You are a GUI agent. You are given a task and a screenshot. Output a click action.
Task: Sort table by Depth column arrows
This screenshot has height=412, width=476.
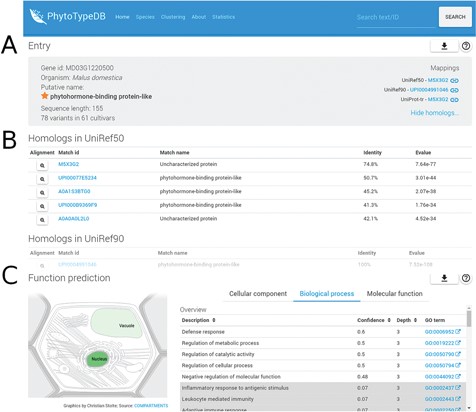[415, 320]
